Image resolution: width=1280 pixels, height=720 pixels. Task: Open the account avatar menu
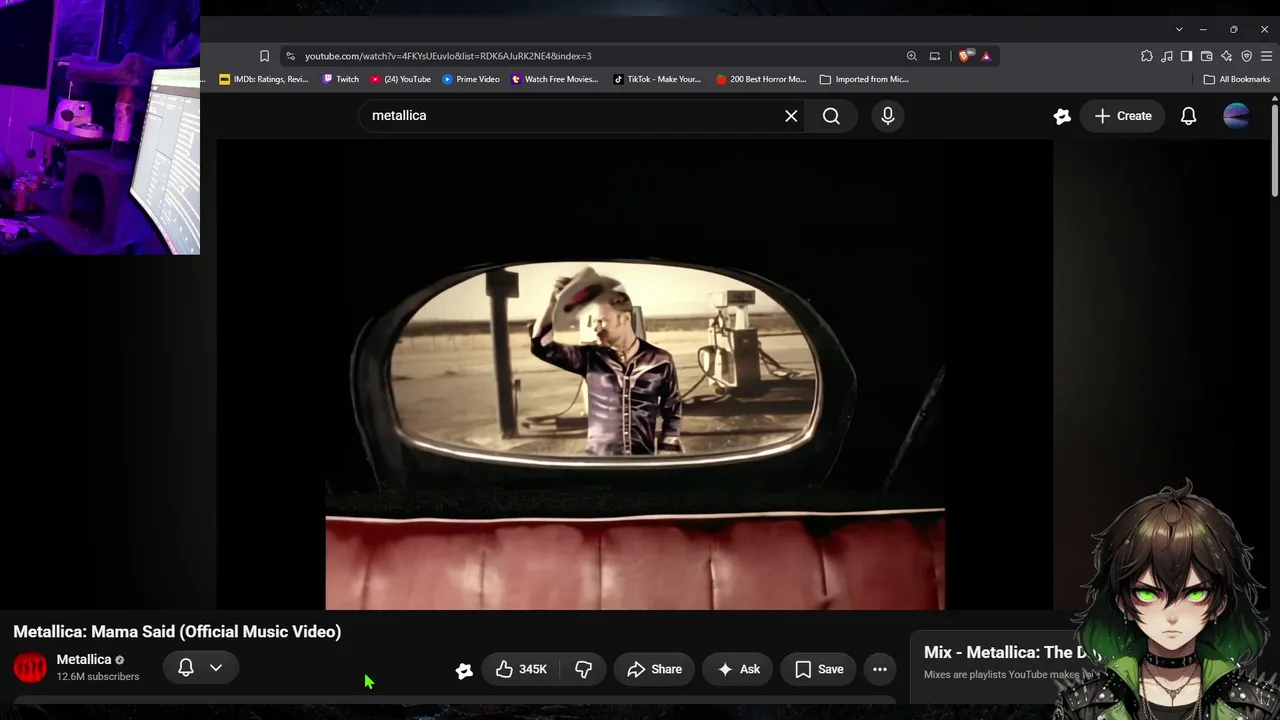pos(1236,116)
